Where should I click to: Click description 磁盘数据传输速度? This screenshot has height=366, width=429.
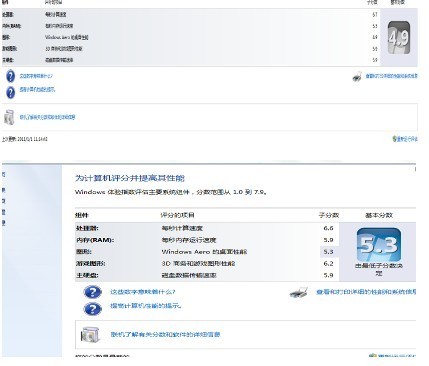(189, 275)
